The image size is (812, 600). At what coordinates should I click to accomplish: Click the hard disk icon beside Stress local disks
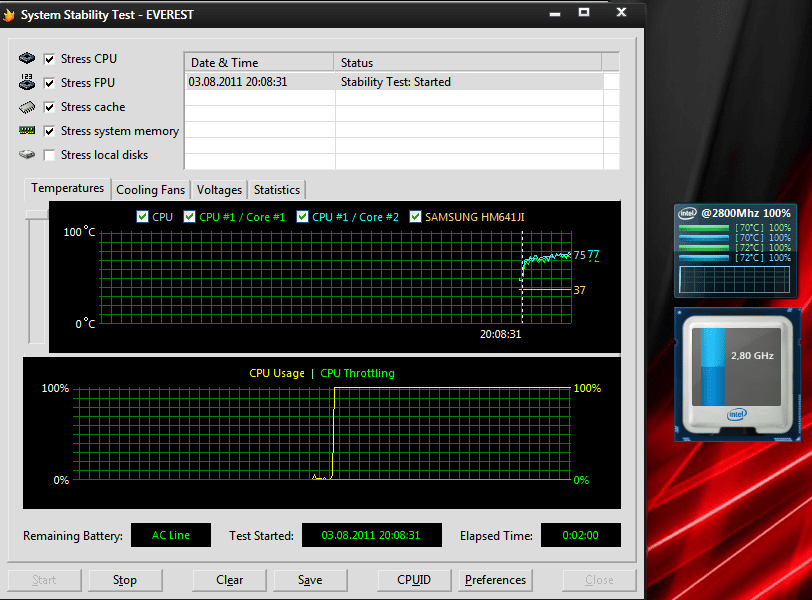coord(27,154)
